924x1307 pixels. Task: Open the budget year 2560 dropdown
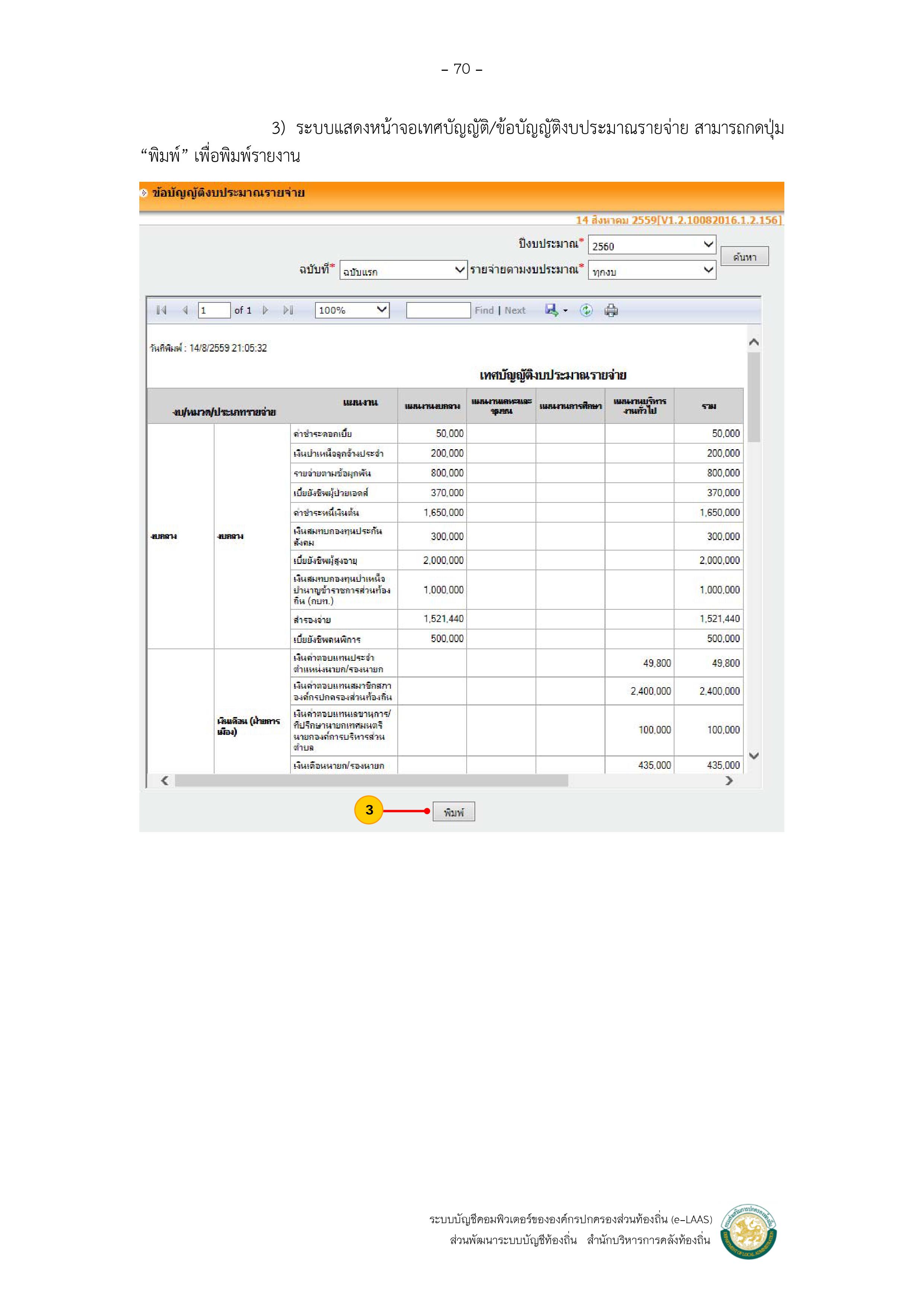click(652, 245)
